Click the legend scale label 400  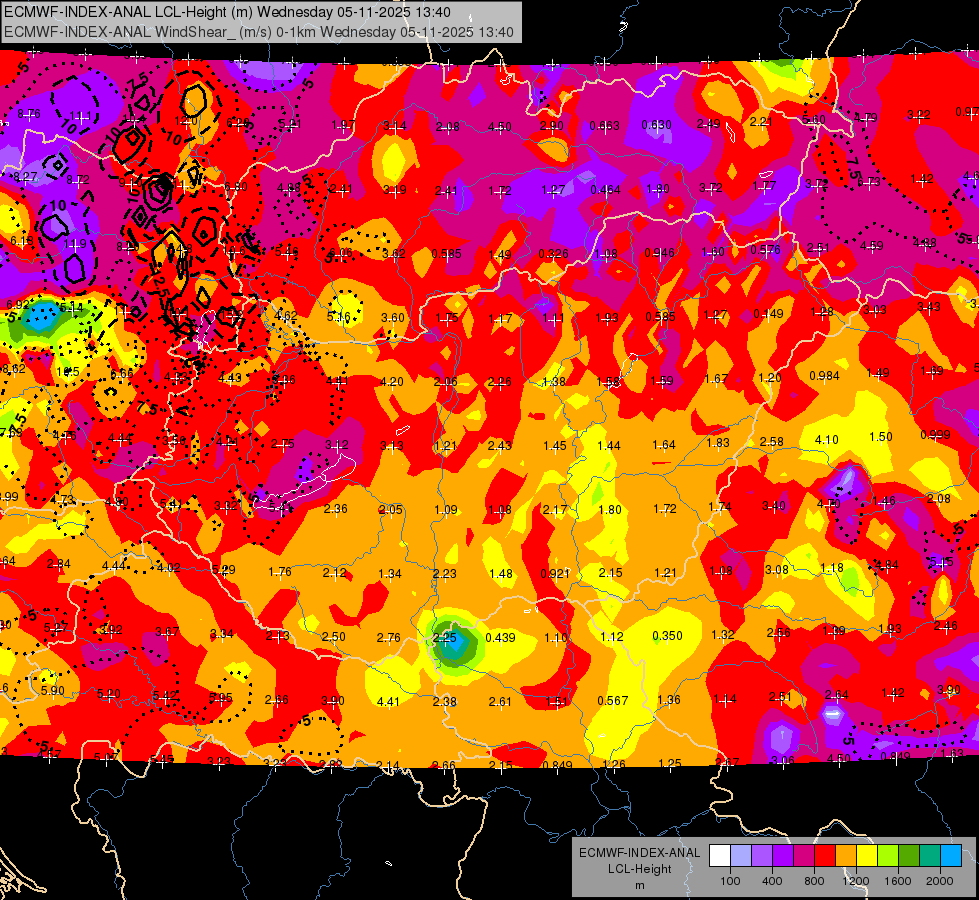pos(772,881)
